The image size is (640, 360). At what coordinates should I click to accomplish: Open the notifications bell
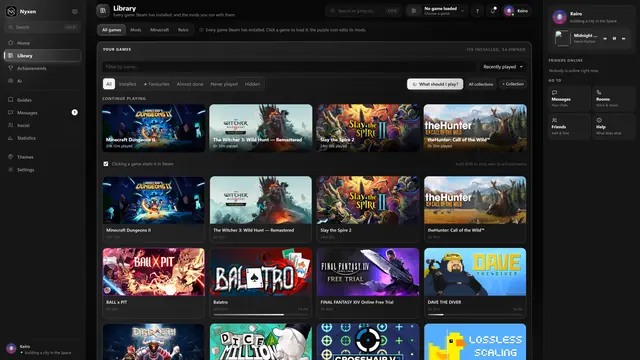pos(493,11)
